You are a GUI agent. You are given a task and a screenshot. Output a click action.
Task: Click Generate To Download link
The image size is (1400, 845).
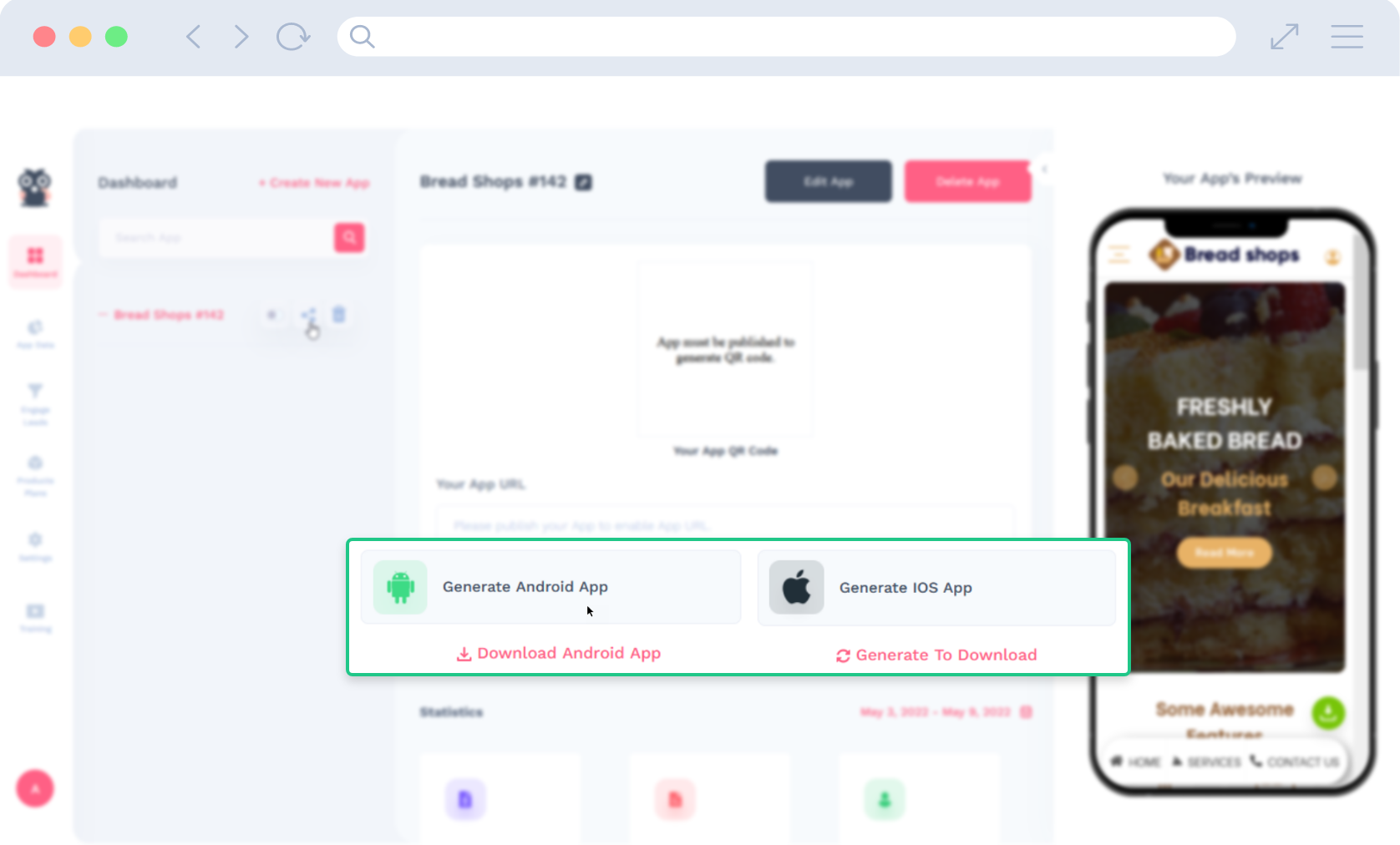(936, 655)
